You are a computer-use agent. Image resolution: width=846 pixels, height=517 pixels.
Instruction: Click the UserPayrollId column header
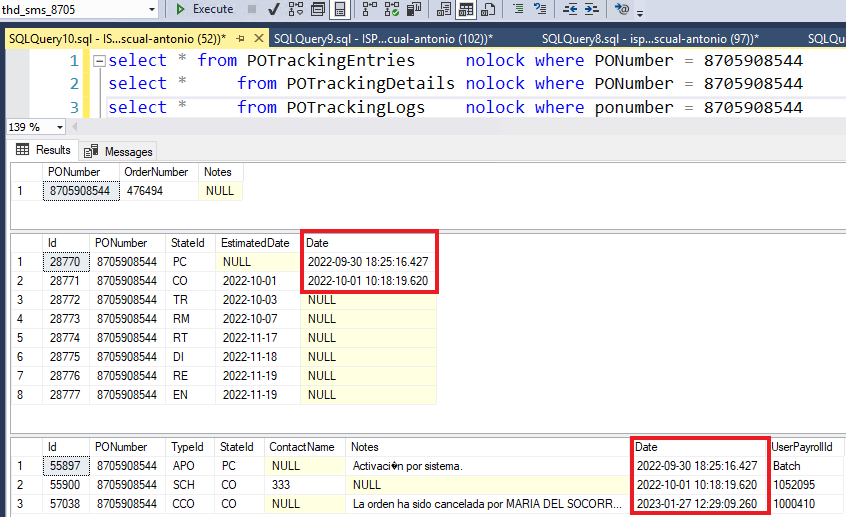click(x=804, y=447)
